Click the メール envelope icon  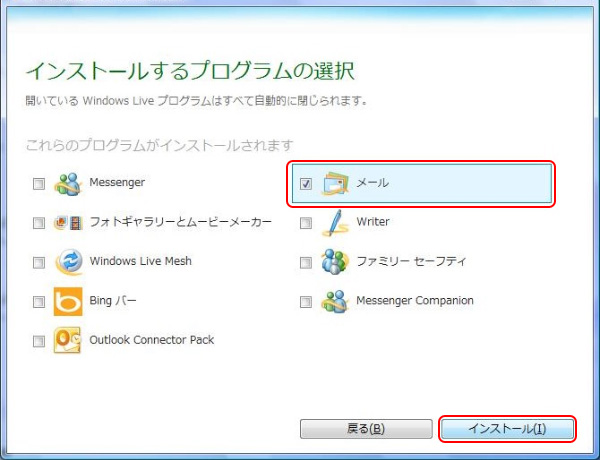(x=335, y=184)
